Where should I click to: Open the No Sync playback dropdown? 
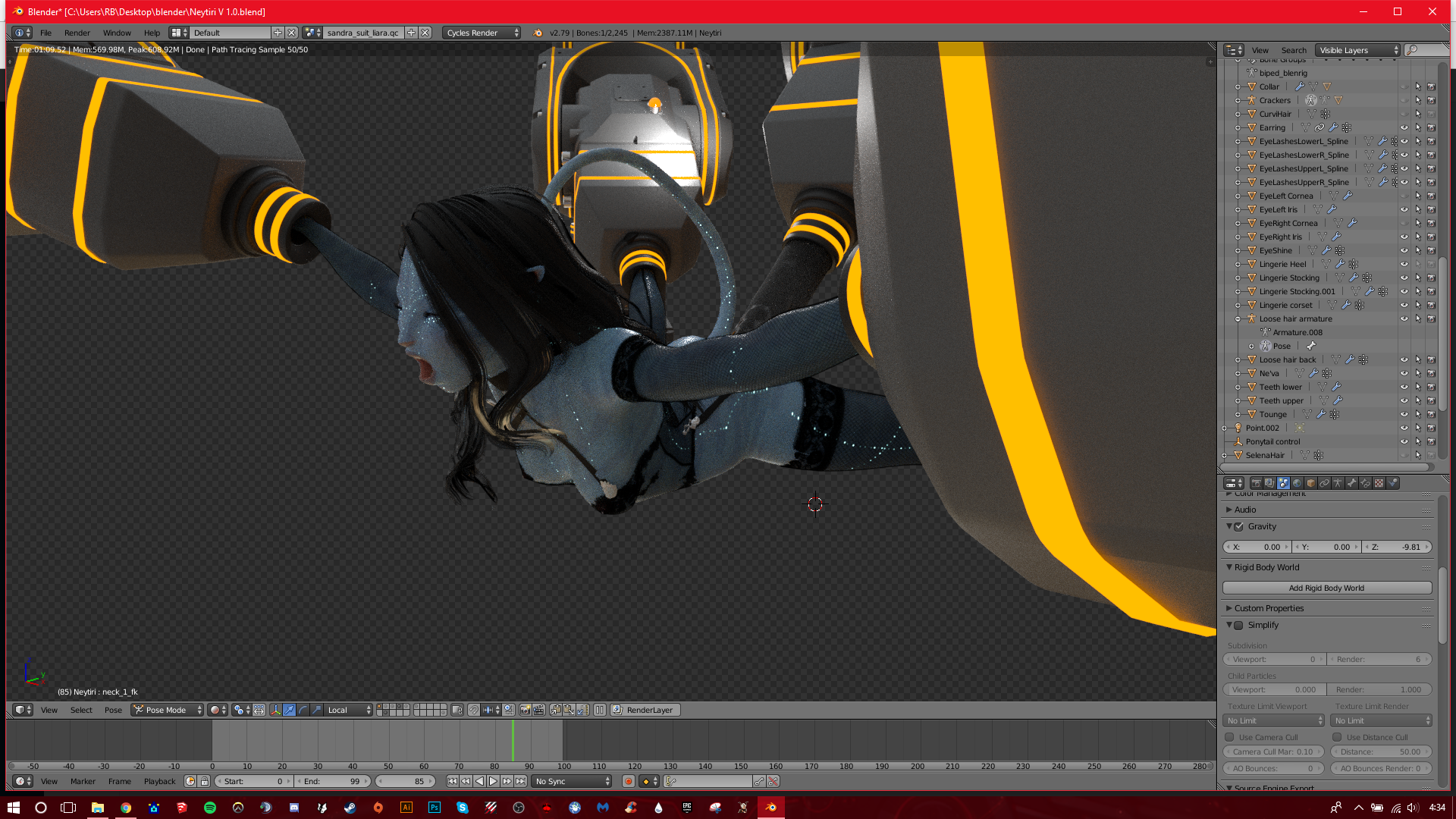[572, 781]
